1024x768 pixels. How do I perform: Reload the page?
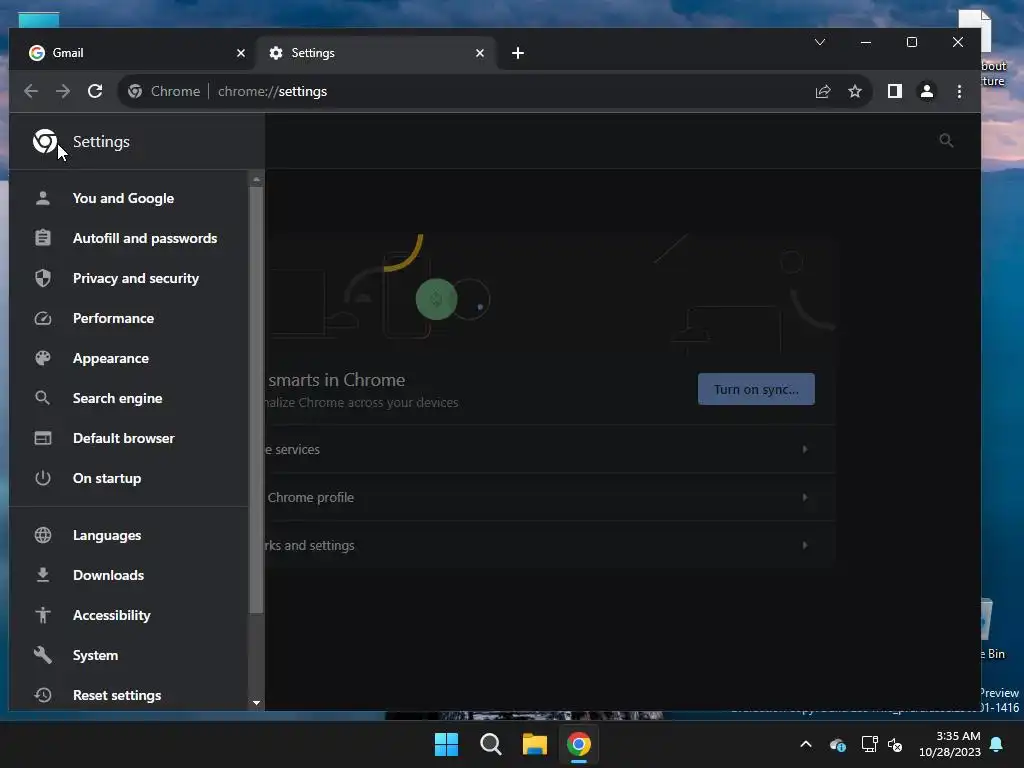[x=95, y=91]
